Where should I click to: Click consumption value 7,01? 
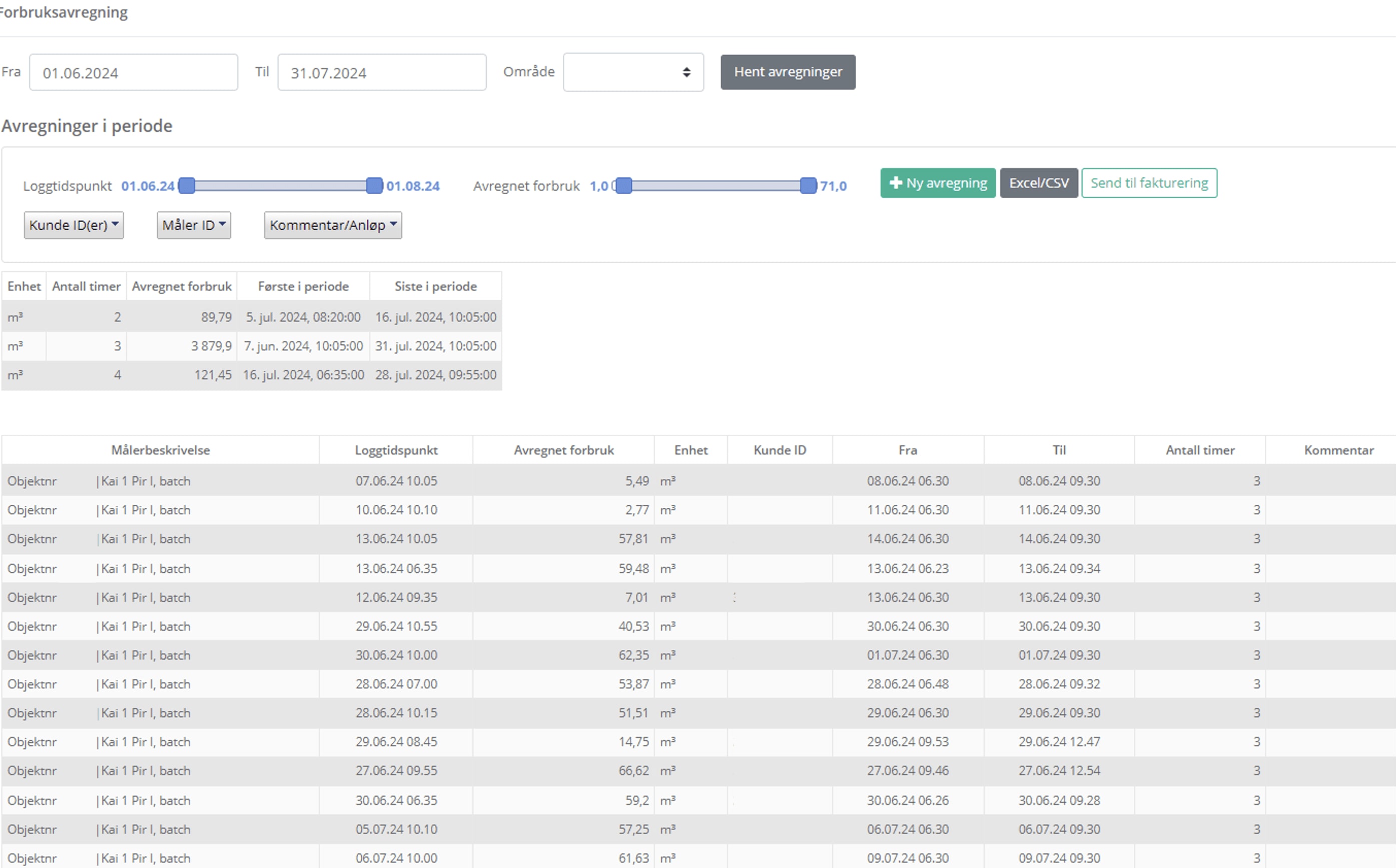click(637, 598)
